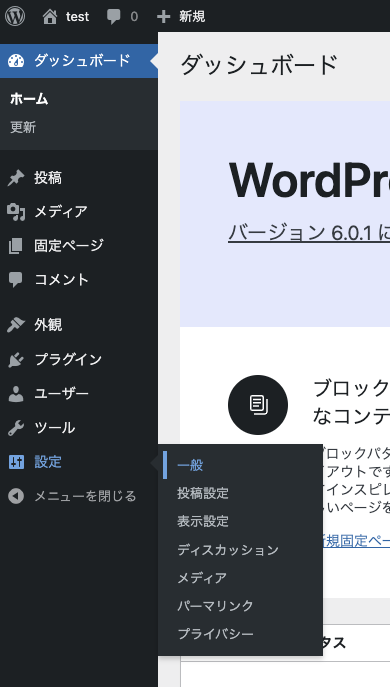
Task: Click the comment count 0
Action: [134, 17]
